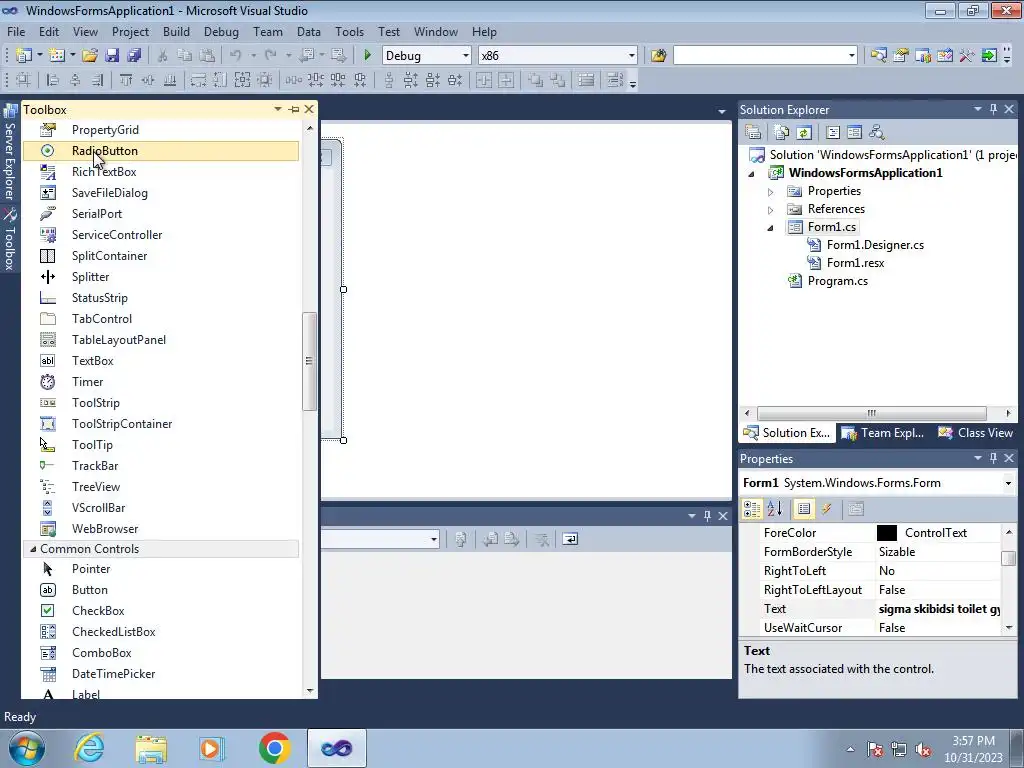This screenshot has height=768, width=1024.
Task: Select the ComboBox control in the toolbox
Action: coord(161,652)
